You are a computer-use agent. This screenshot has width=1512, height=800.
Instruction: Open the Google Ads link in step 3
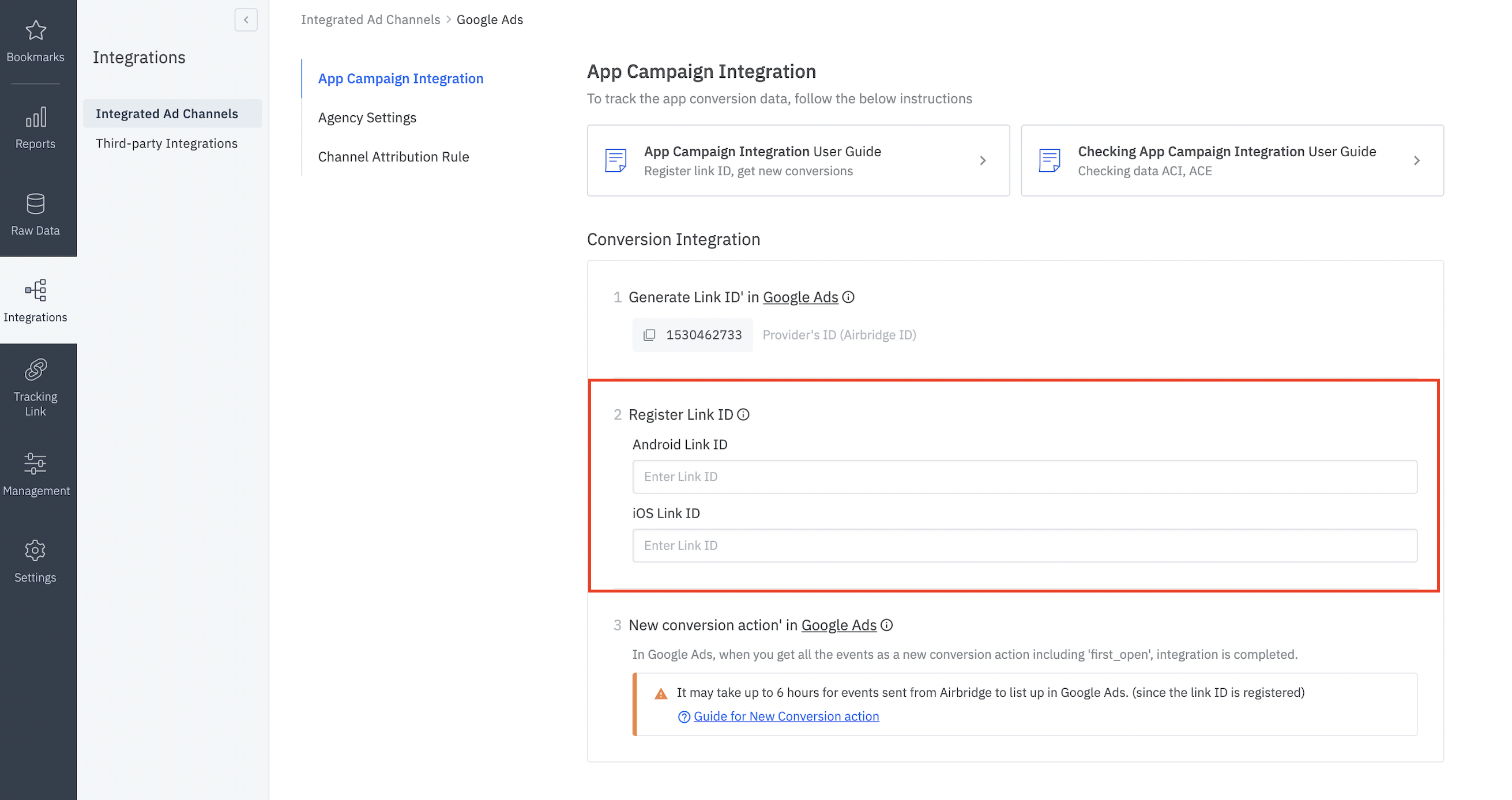pos(840,625)
